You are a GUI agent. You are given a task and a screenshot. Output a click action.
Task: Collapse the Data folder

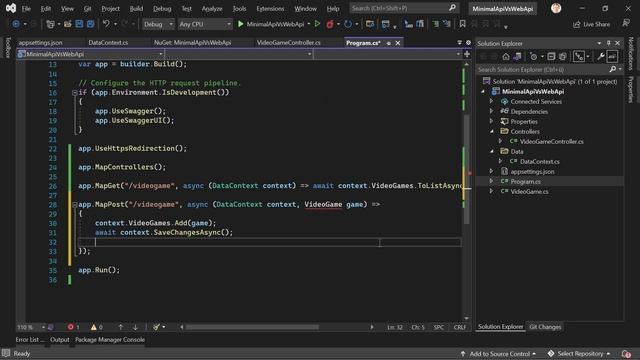tap(491, 151)
